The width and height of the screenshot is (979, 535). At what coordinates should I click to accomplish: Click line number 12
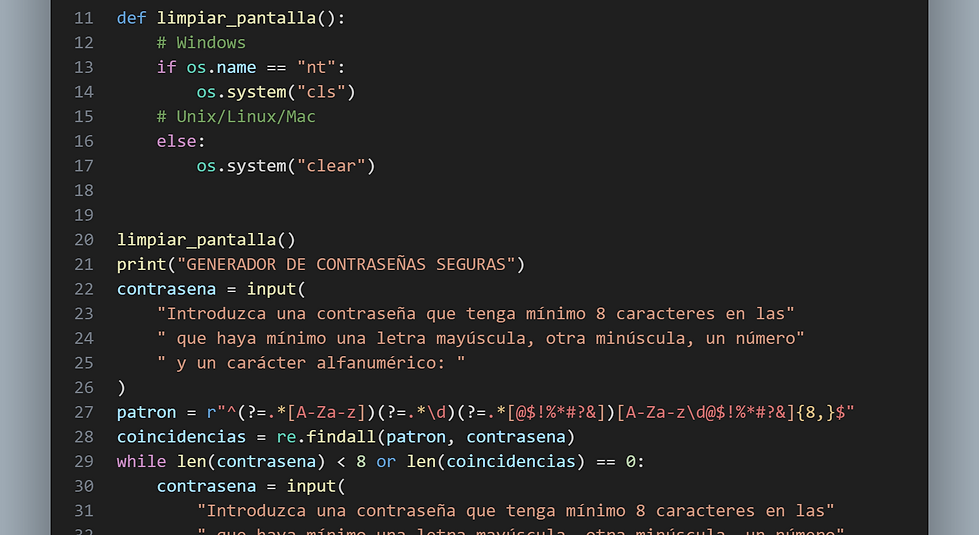[84, 42]
